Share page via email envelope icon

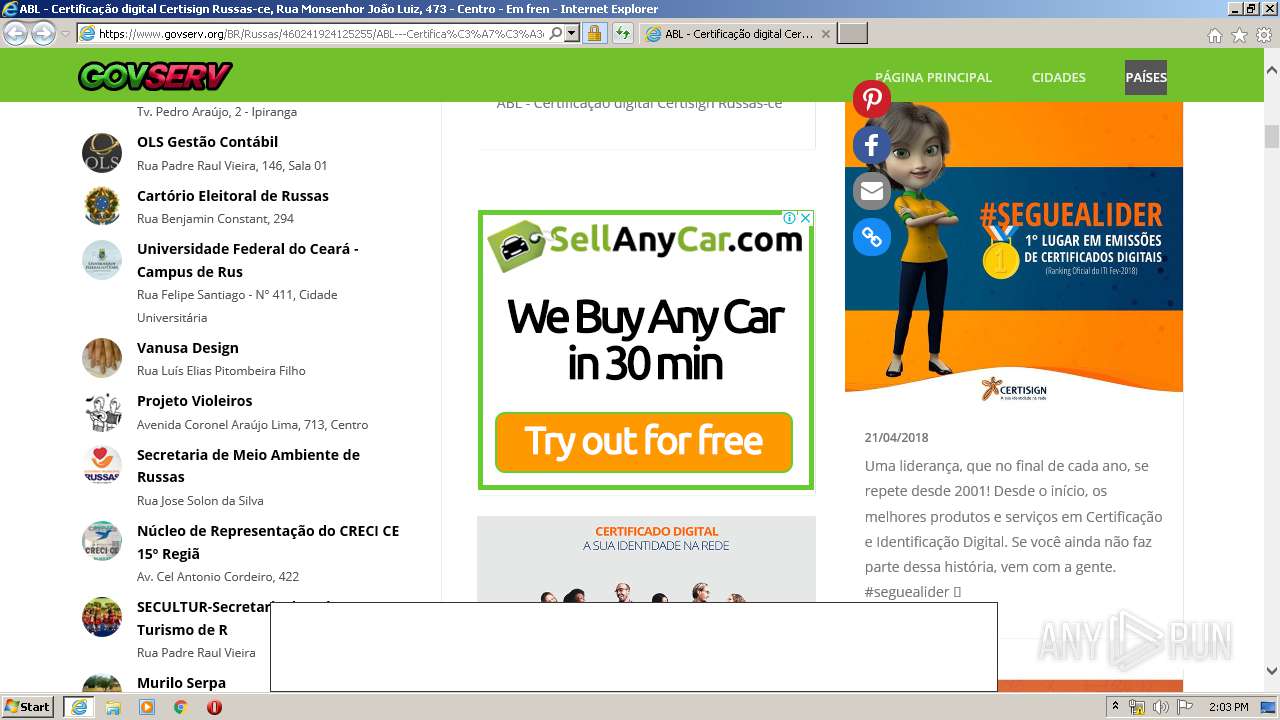coord(872,191)
